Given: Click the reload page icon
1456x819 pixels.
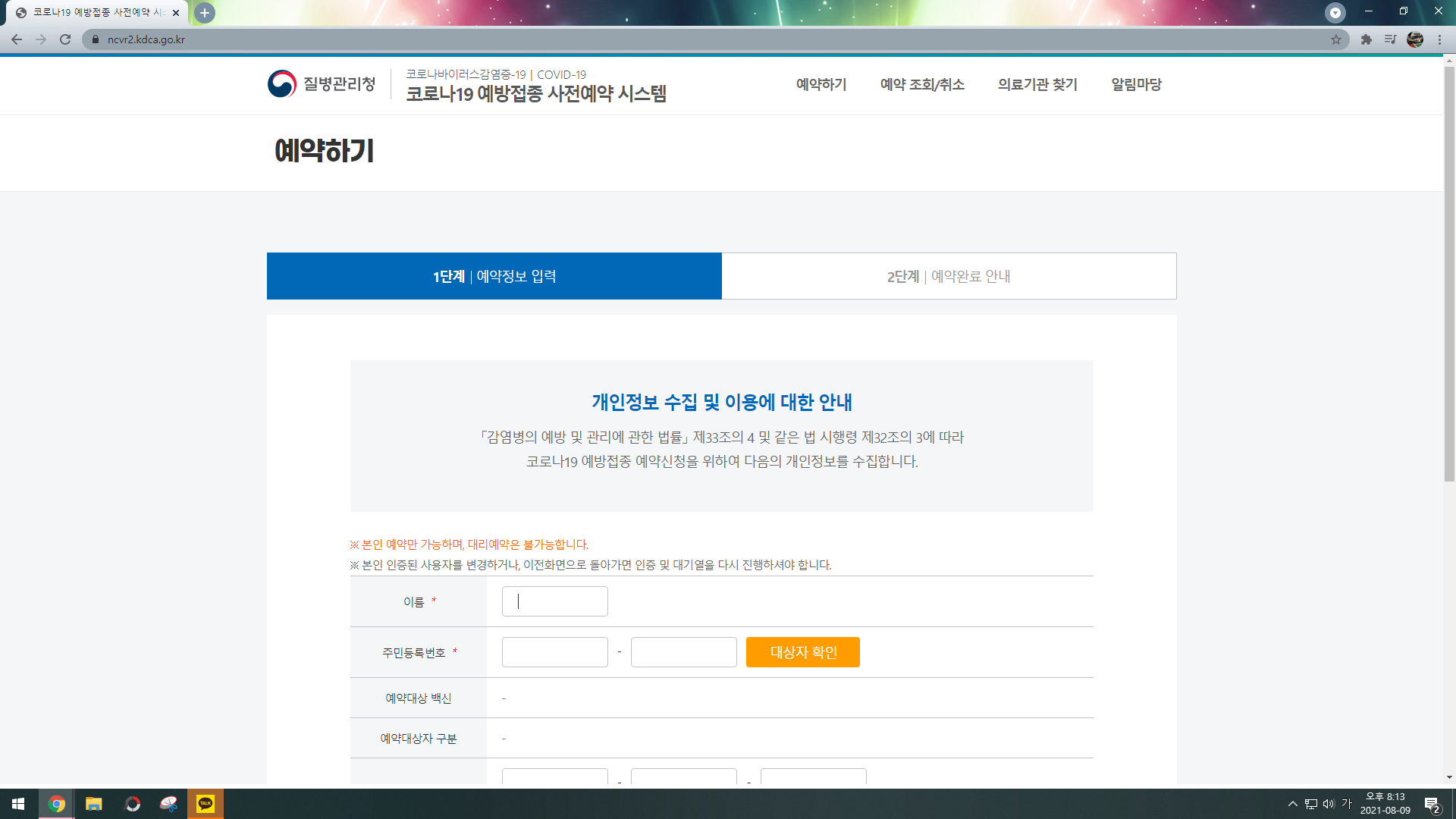Looking at the screenshot, I should coord(65,39).
